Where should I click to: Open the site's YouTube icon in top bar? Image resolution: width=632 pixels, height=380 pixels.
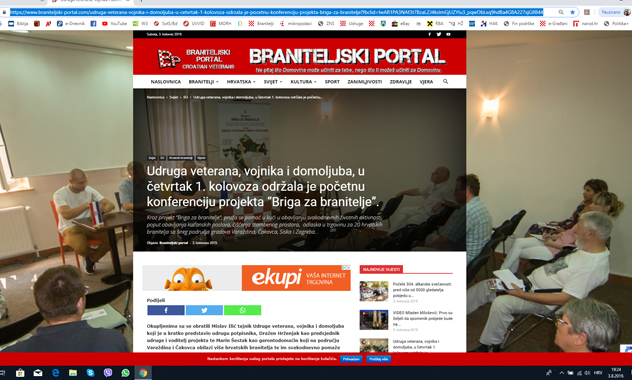point(448,34)
